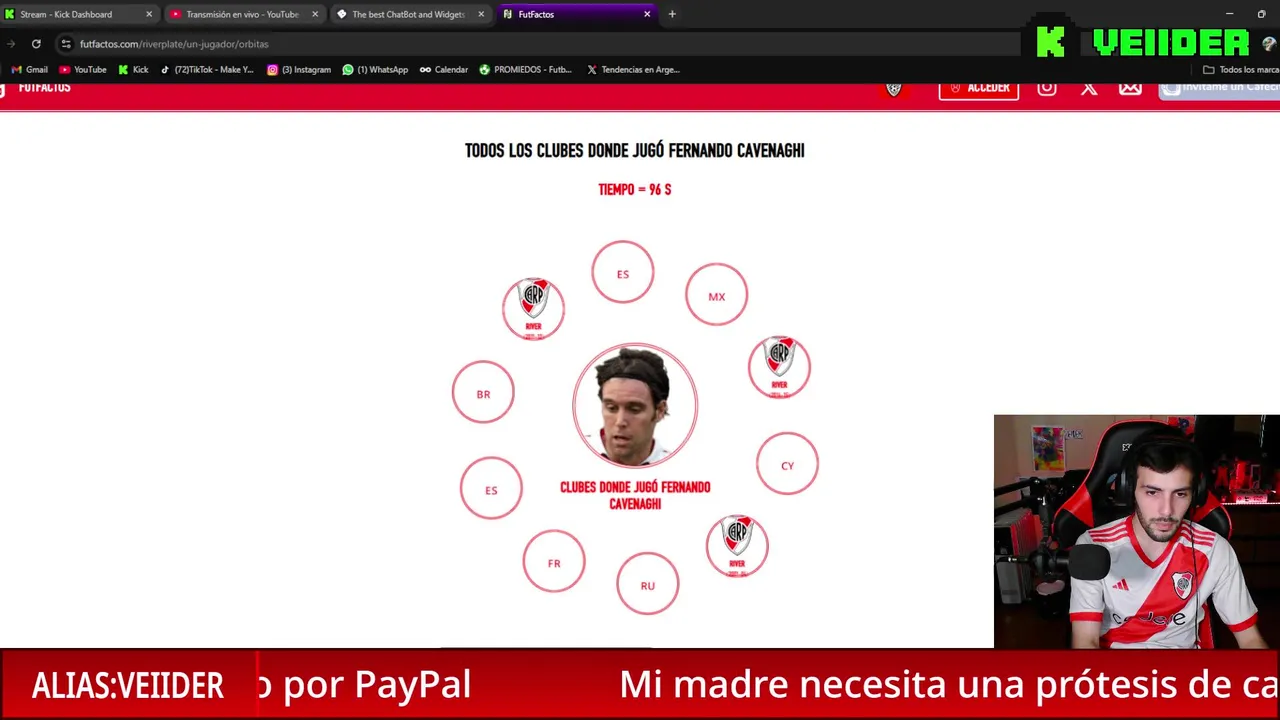Select the BR club circle
This screenshot has height=720, width=1280.
[483, 392]
